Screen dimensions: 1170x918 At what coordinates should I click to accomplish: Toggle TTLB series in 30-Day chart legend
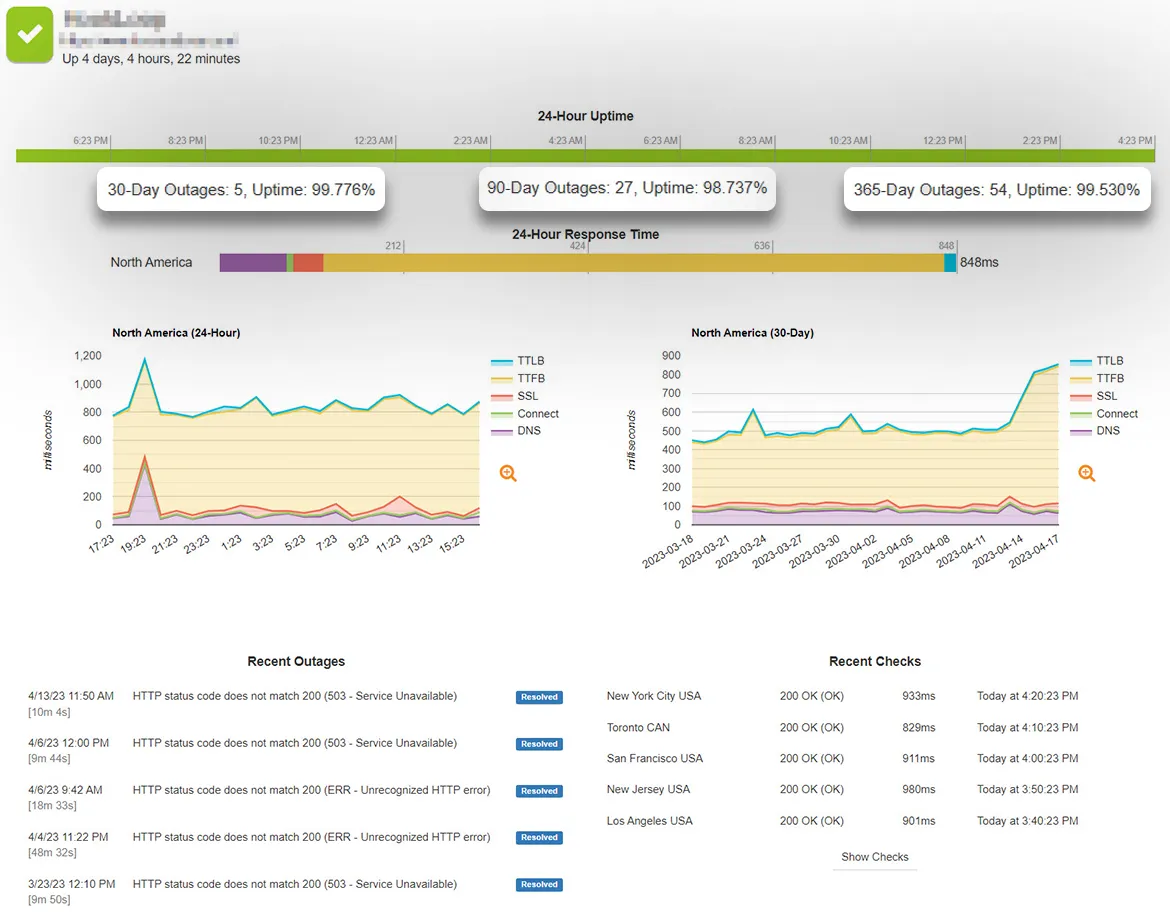click(1097, 361)
